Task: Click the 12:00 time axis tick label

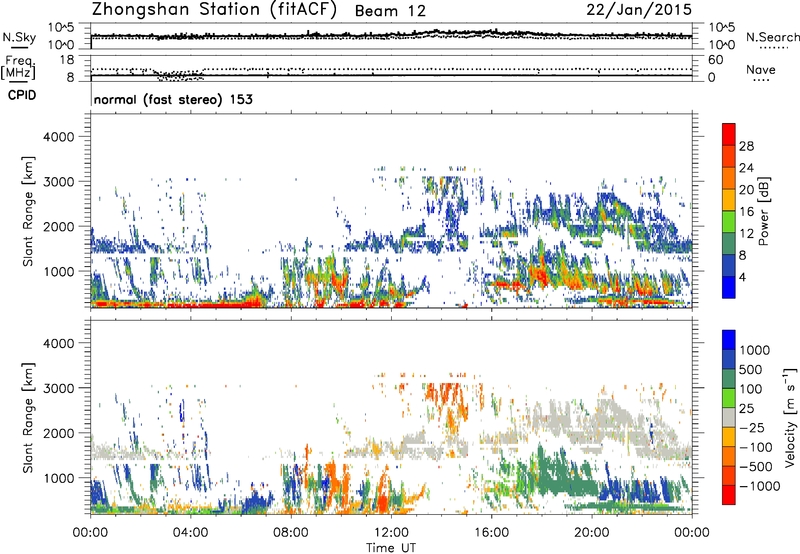Action: tap(391, 533)
